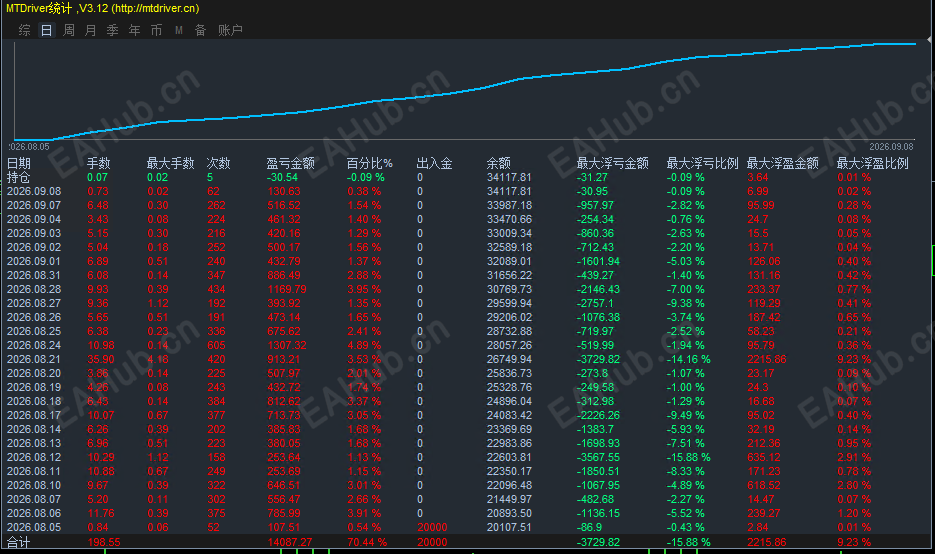Select the 2026.08.05 date row
The width and height of the screenshot is (935, 554).
465,528
